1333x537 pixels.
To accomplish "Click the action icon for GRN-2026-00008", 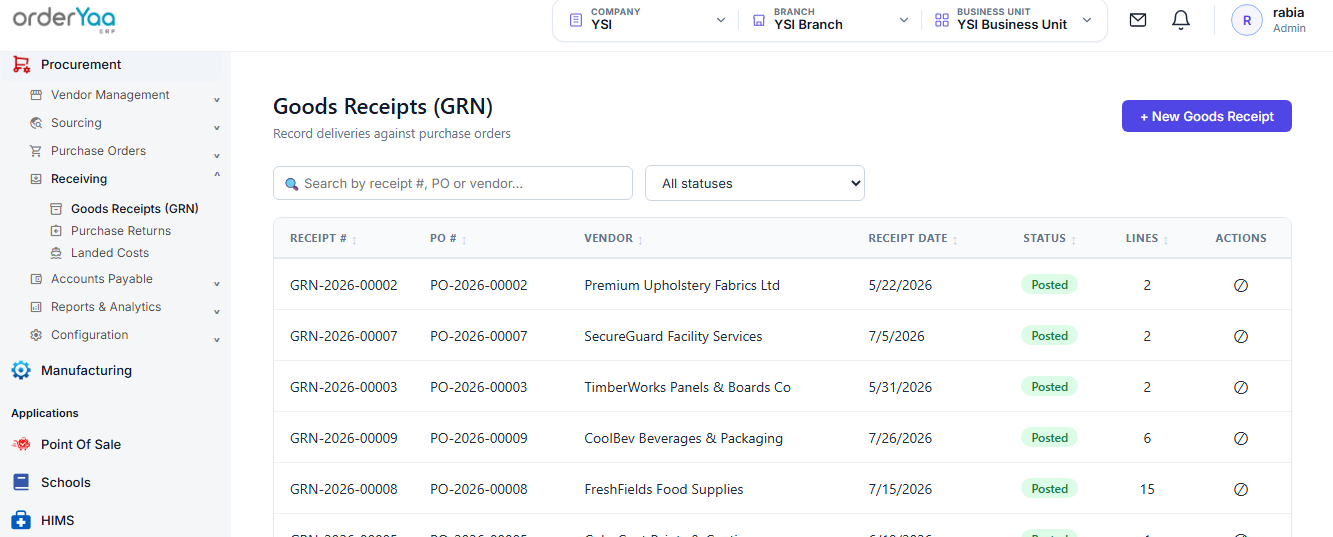I will pos(1241,489).
